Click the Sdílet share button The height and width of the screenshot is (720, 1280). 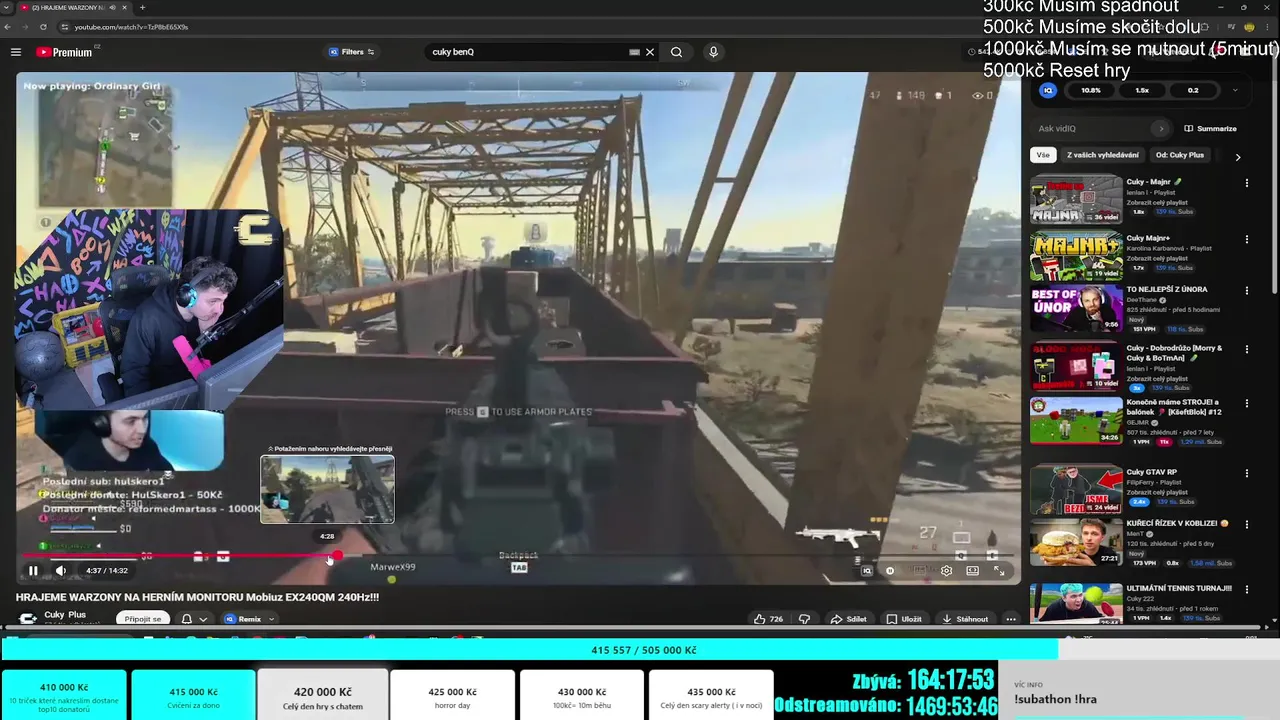coord(849,619)
